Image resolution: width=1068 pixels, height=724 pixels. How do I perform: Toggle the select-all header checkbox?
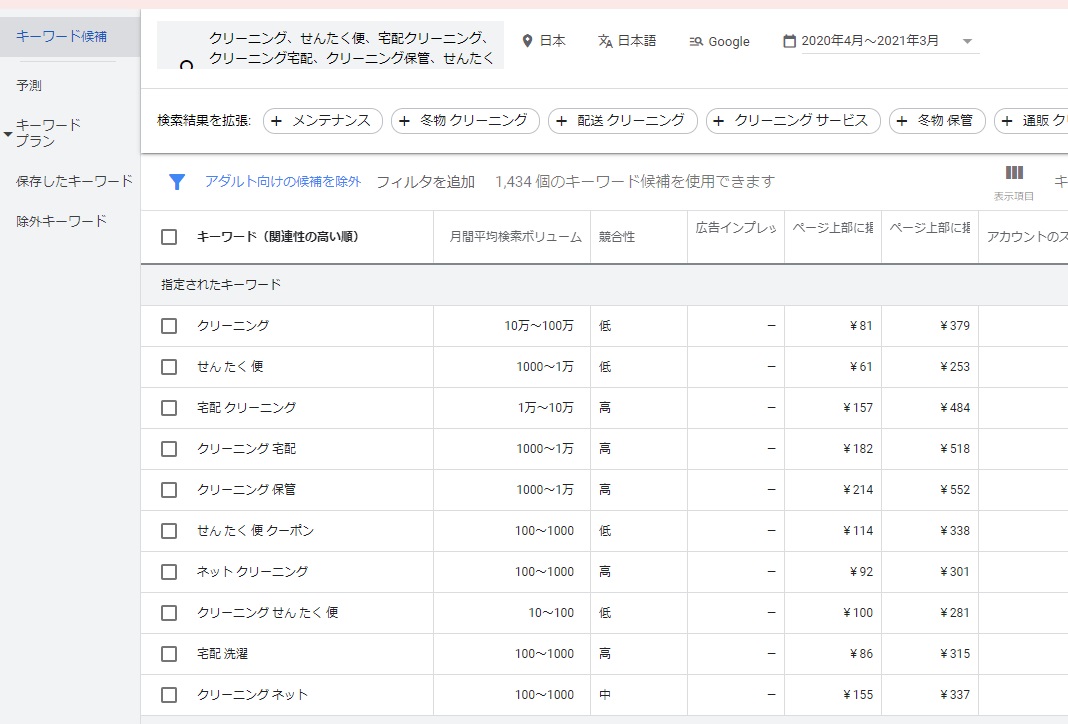click(169, 237)
